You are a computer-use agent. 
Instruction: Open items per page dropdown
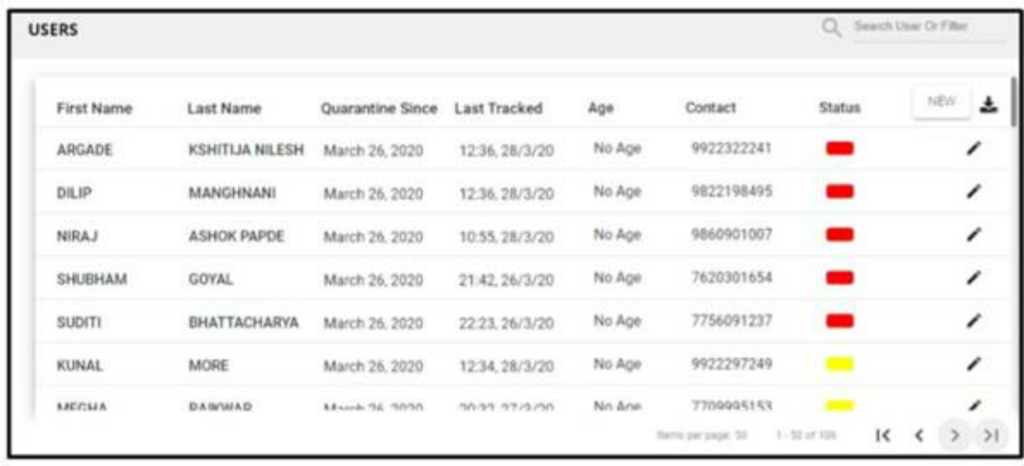click(702, 435)
